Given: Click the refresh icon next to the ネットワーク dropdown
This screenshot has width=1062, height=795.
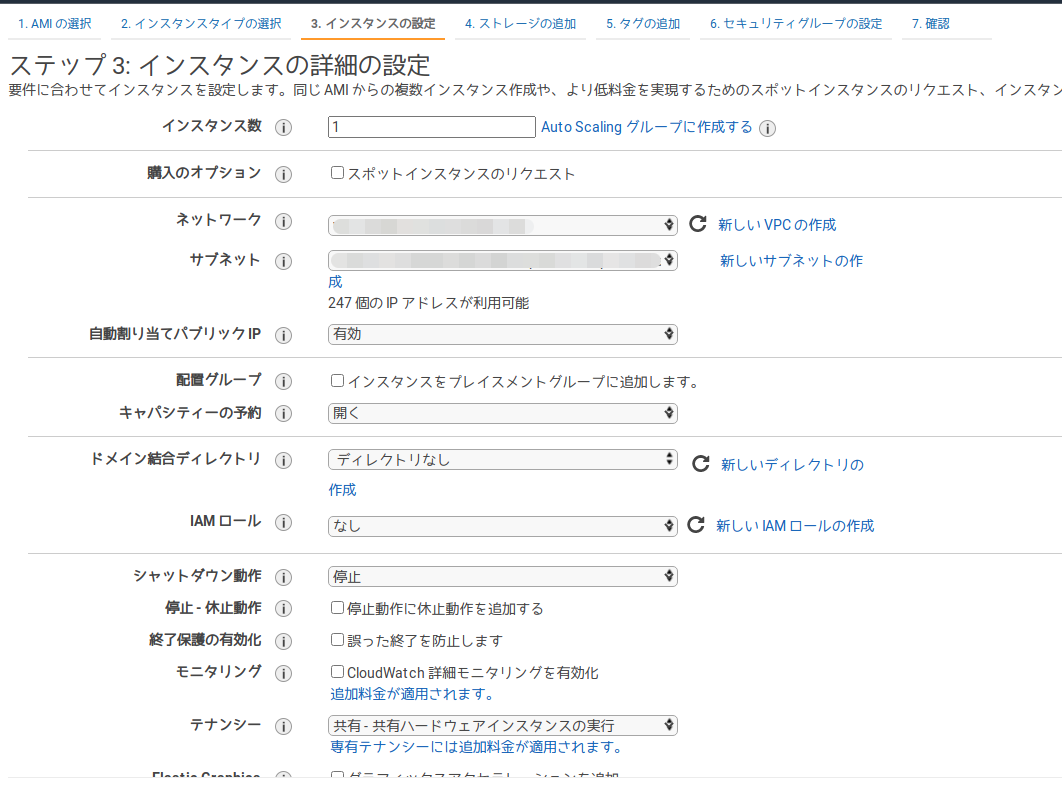Looking at the screenshot, I should (699, 224).
